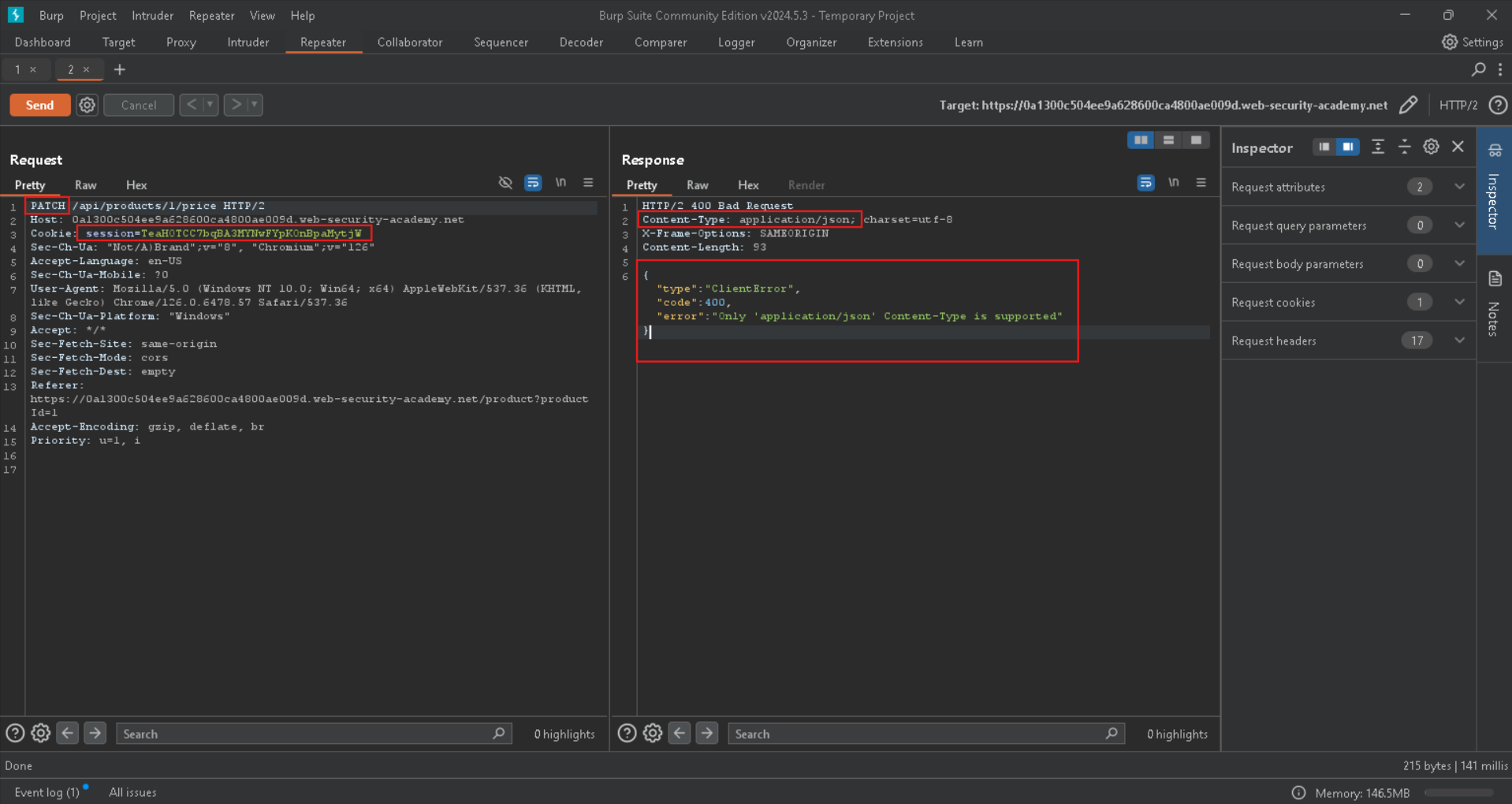Click the orange Send button
Screen dimensions: 1512x804
pyautogui.click(x=39, y=105)
